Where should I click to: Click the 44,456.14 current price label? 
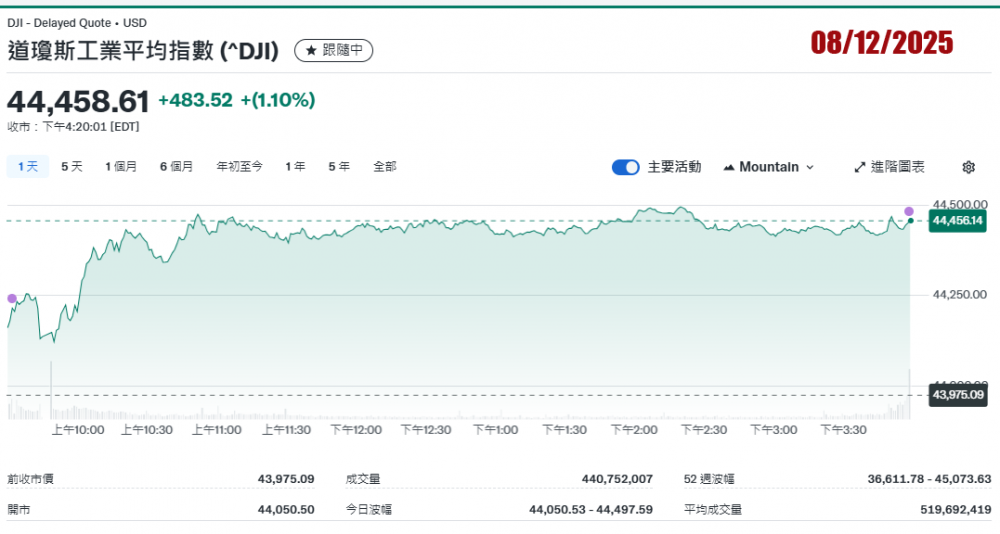point(957,221)
